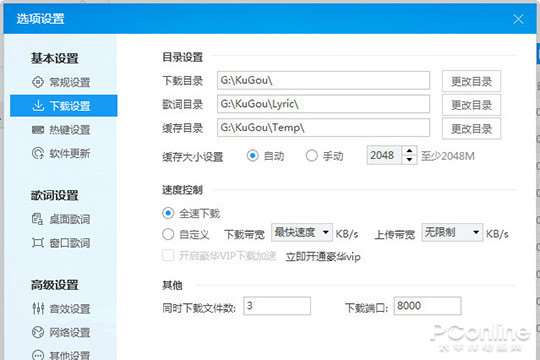Select the 下载设置 download arrow icon
This screenshot has height=360, width=540.
[x=38, y=105]
